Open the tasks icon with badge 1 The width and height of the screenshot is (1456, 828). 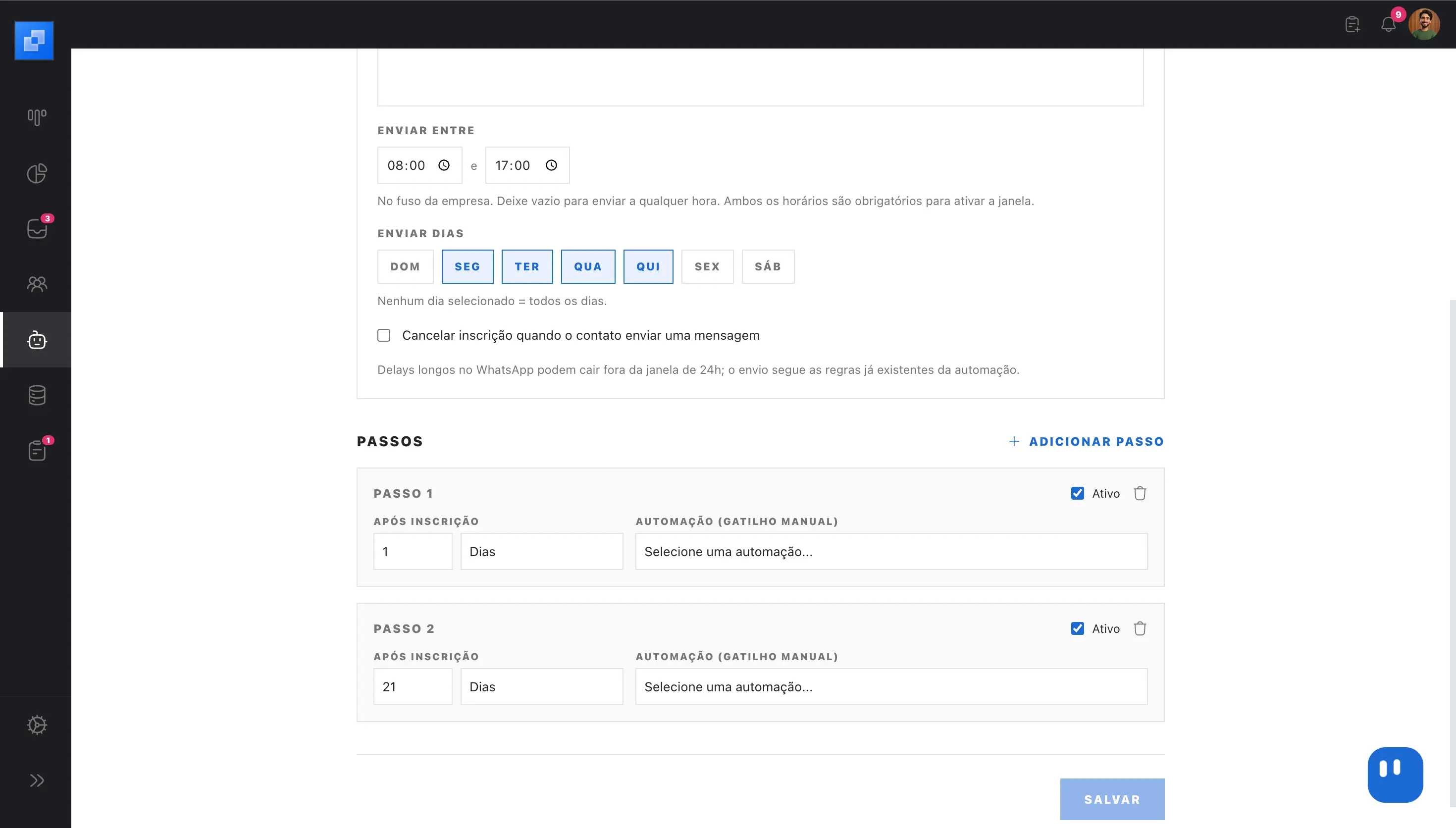click(37, 450)
